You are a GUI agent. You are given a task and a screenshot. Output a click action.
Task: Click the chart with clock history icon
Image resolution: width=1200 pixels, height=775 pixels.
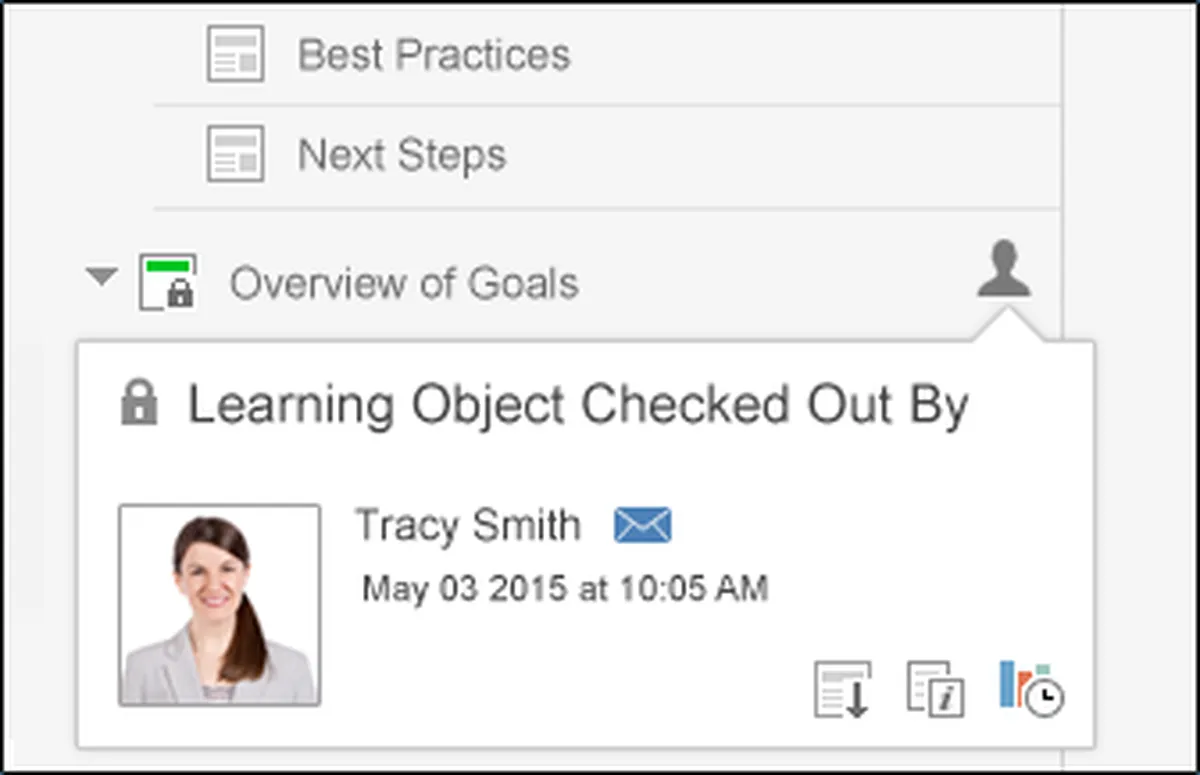click(x=1030, y=689)
